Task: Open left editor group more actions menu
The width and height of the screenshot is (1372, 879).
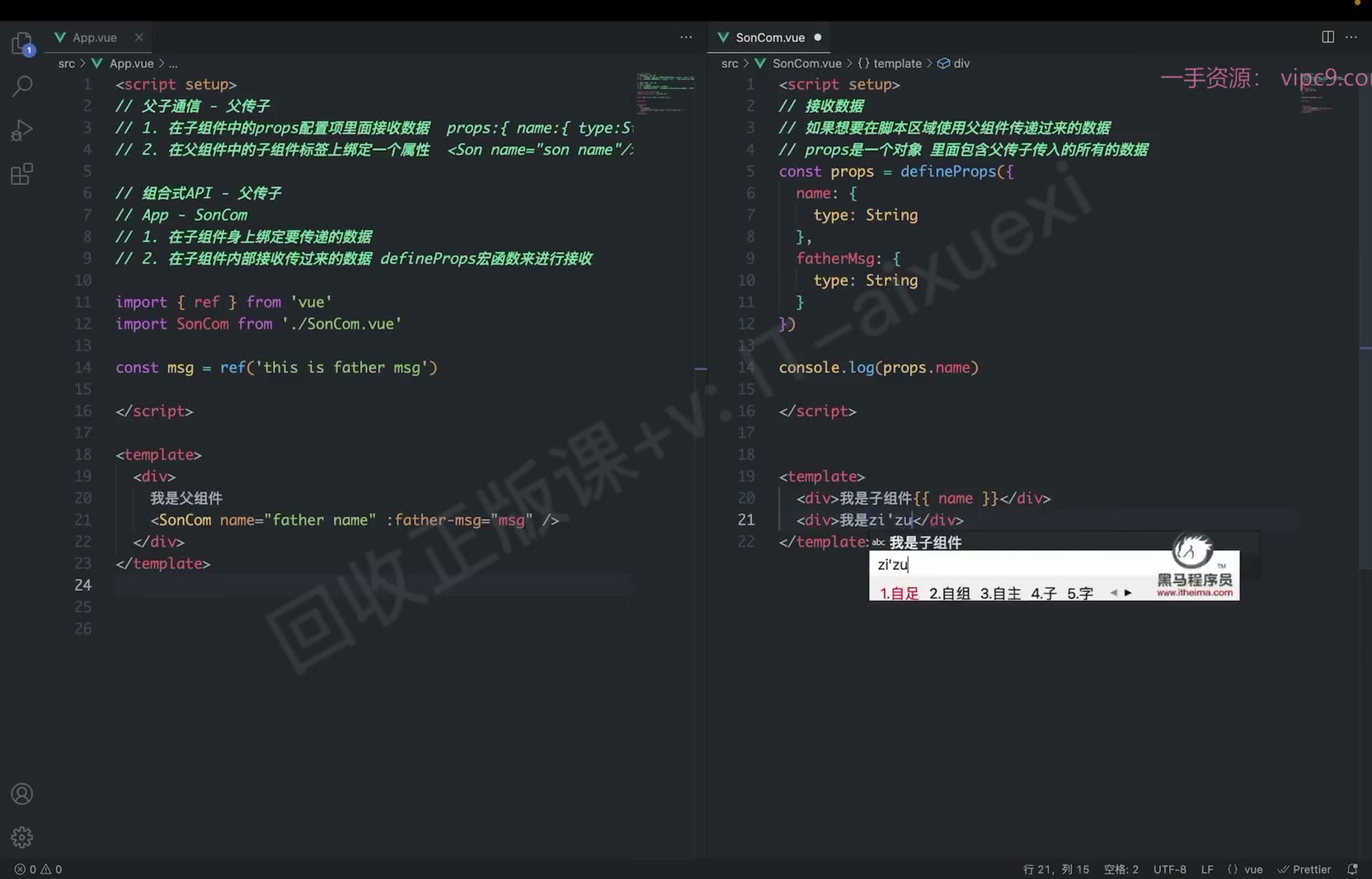Action: click(x=686, y=37)
